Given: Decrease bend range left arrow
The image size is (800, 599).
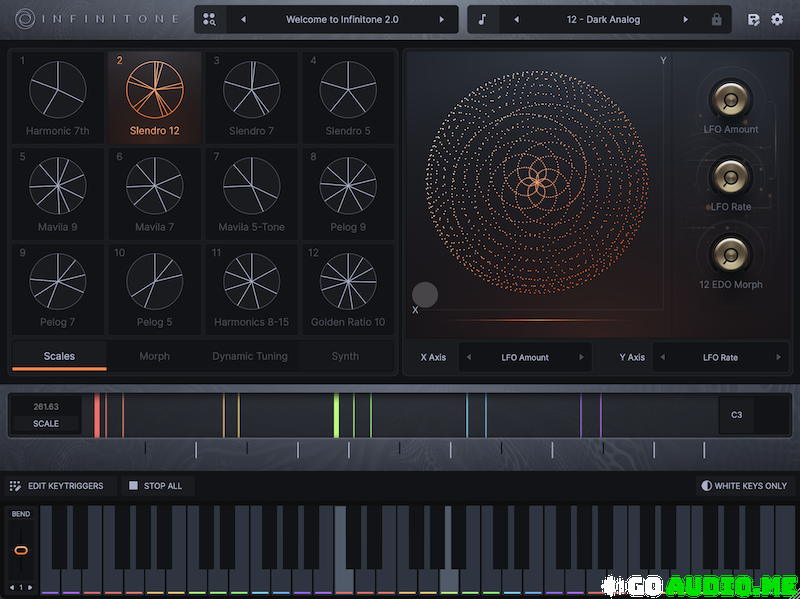Looking at the screenshot, I should click(12, 588).
